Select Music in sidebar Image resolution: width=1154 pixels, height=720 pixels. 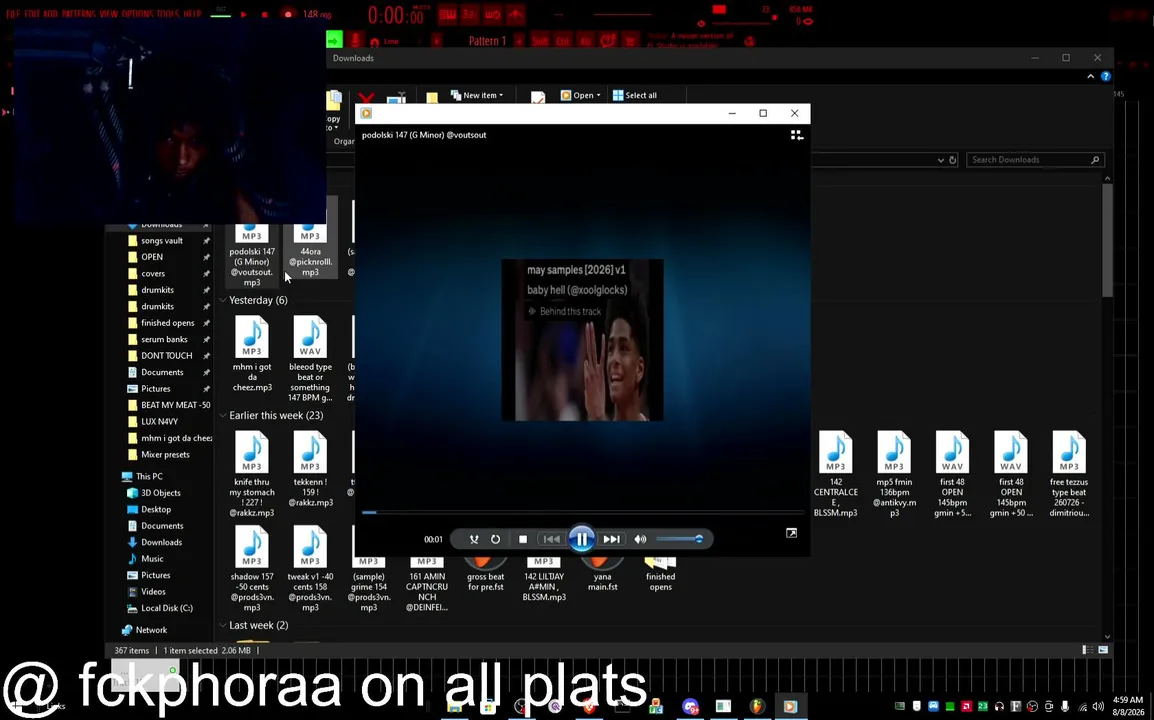tap(152, 559)
